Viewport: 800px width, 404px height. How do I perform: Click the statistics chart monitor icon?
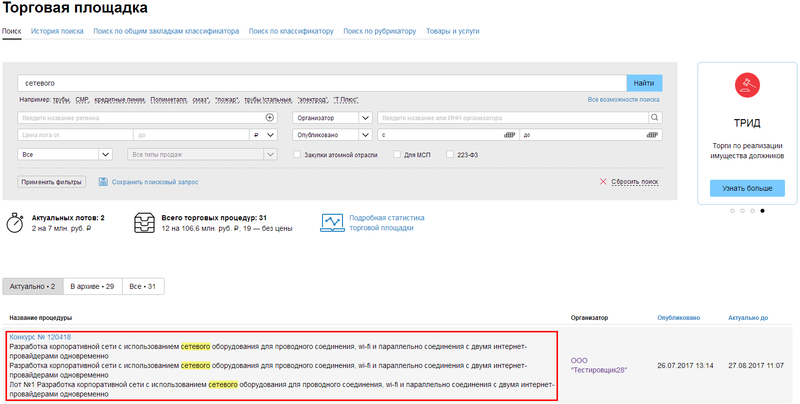tap(332, 222)
